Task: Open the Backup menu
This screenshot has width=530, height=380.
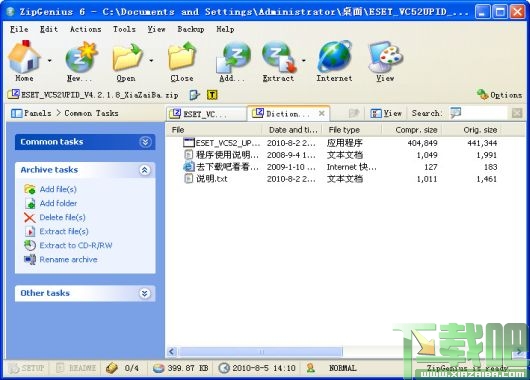Action: tap(191, 29)
